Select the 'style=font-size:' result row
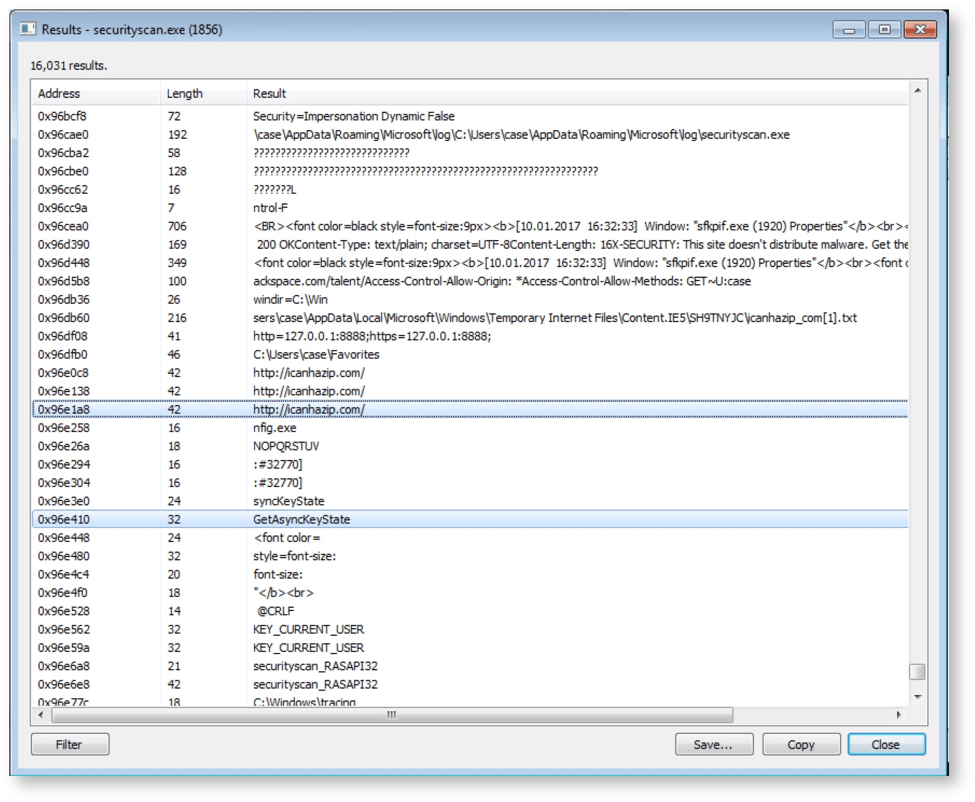Viewport: 975px width, 802px height. pyautogui.click(x=470, y=556)
